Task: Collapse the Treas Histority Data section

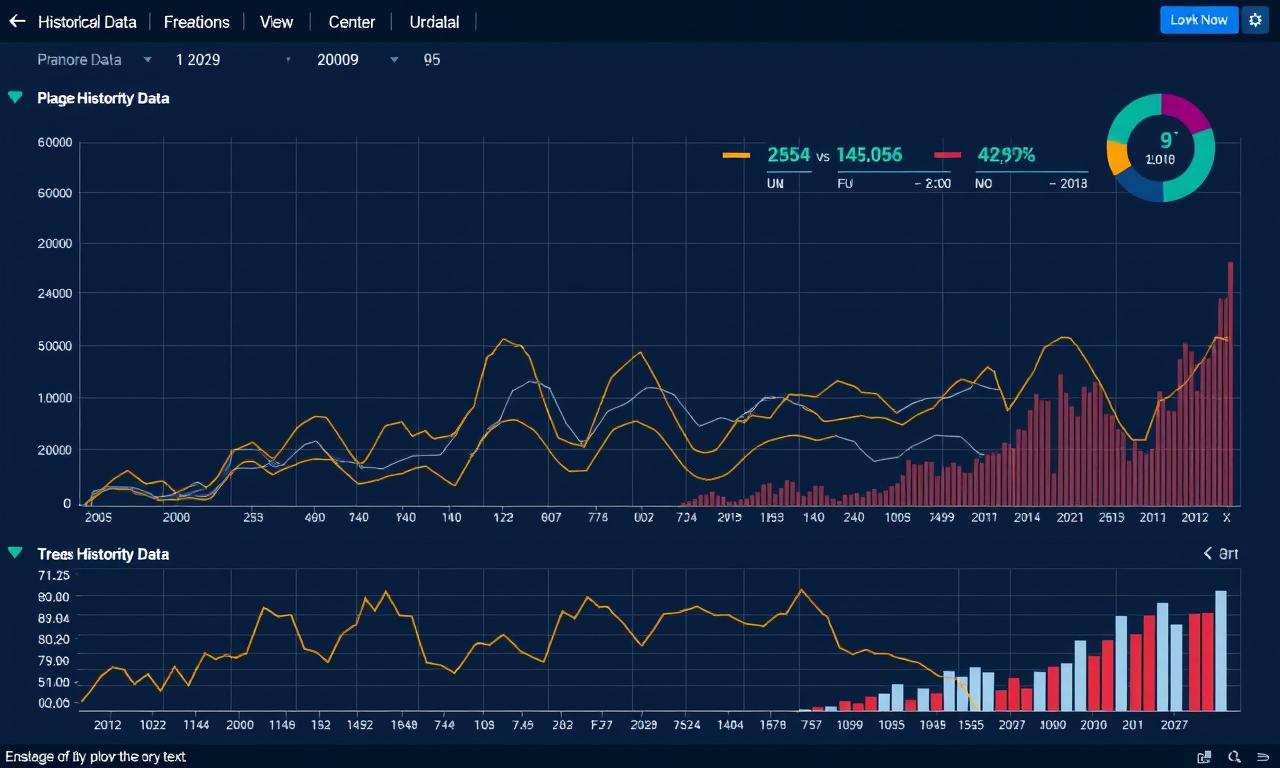Action: 15,553
